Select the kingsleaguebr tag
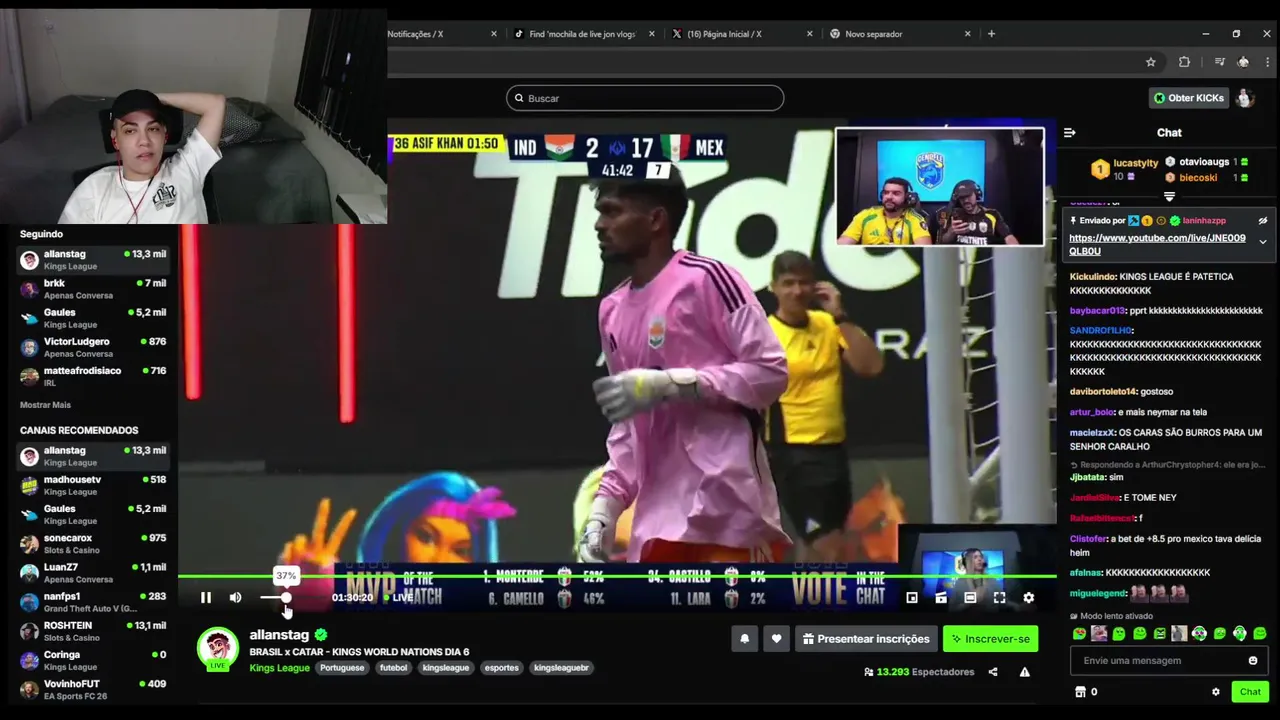Viewport: 1280px width, 720px height. pyautogui.click(x=562, y=668)
